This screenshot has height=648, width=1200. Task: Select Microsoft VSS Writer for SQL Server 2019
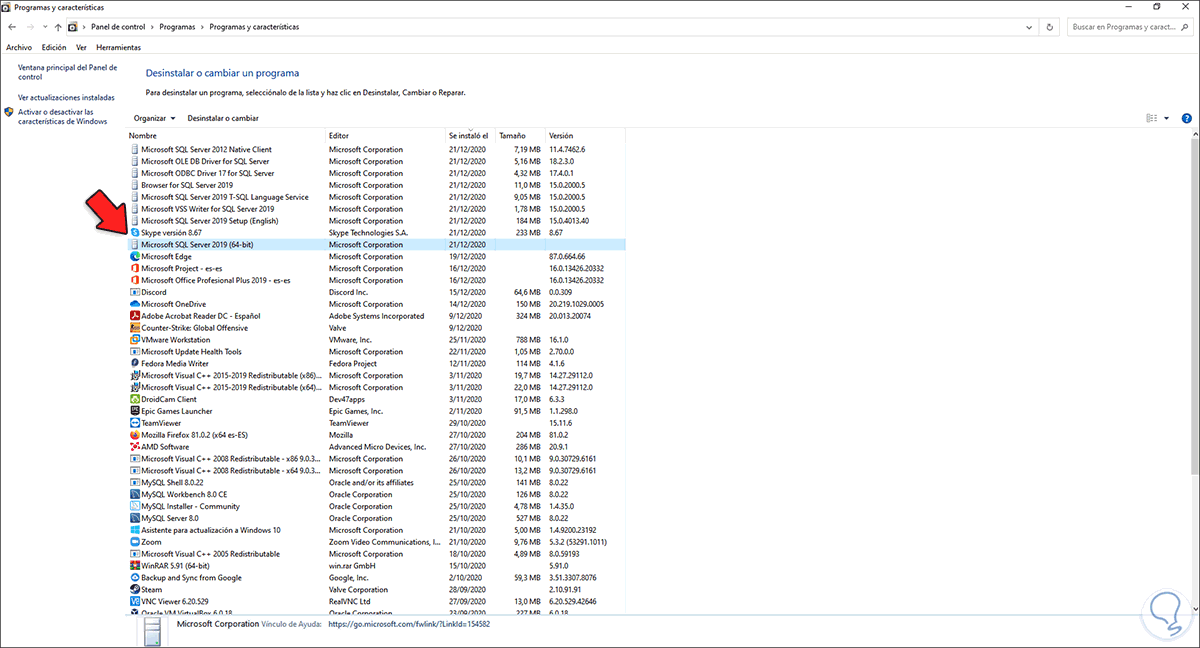click(377, 208)
